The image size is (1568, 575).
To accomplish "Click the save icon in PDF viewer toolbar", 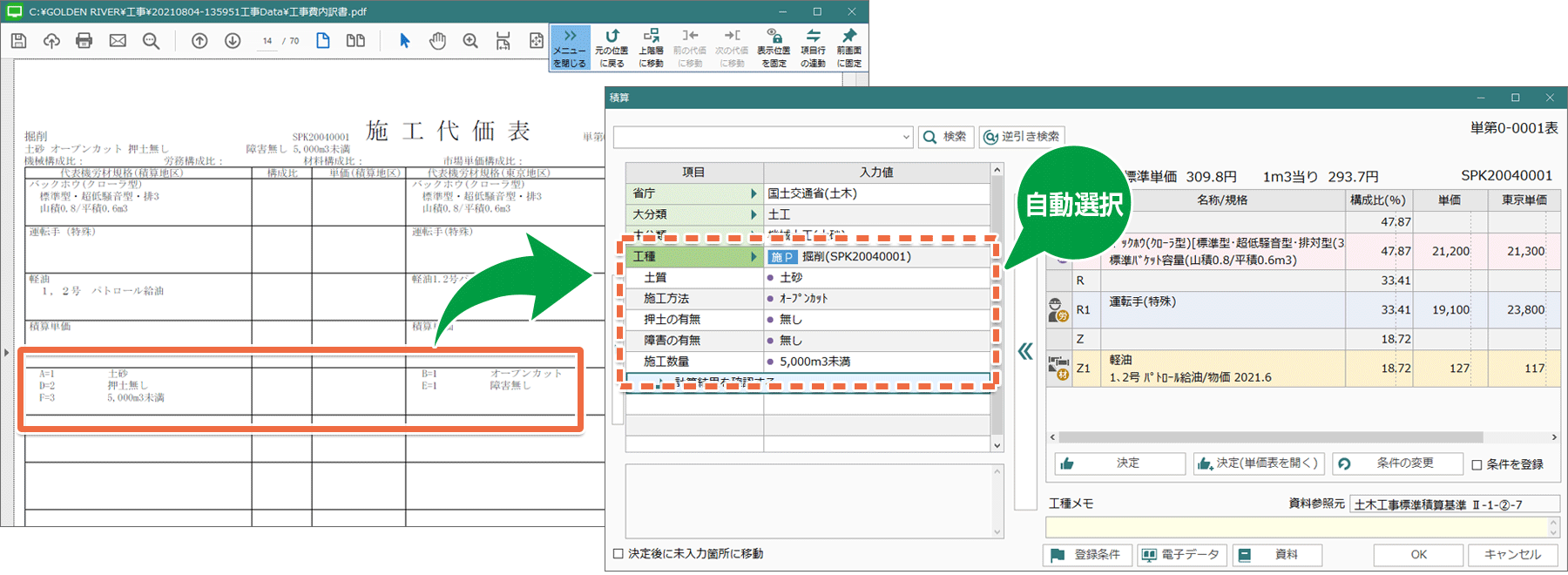I will (x=18, y=41).
